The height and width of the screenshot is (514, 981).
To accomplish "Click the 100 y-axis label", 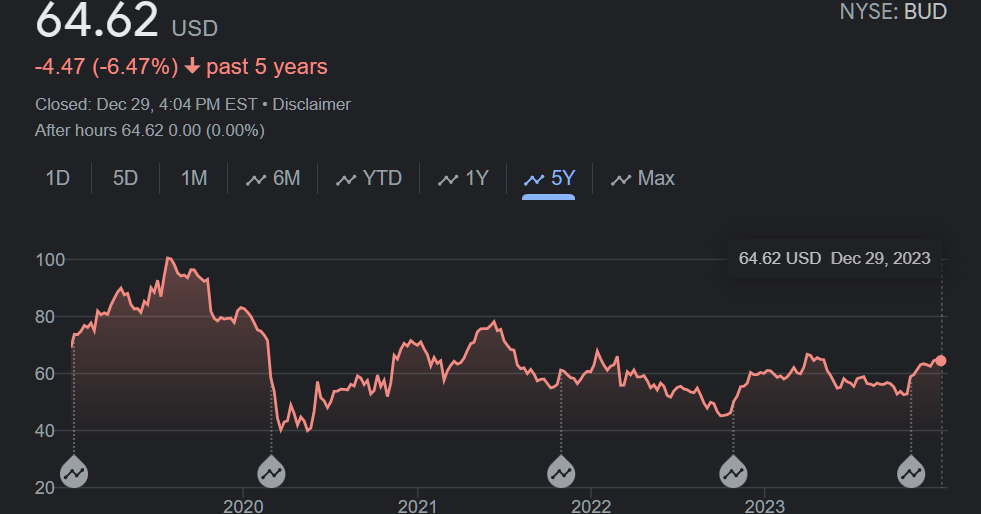I will [x=51, y=260].
